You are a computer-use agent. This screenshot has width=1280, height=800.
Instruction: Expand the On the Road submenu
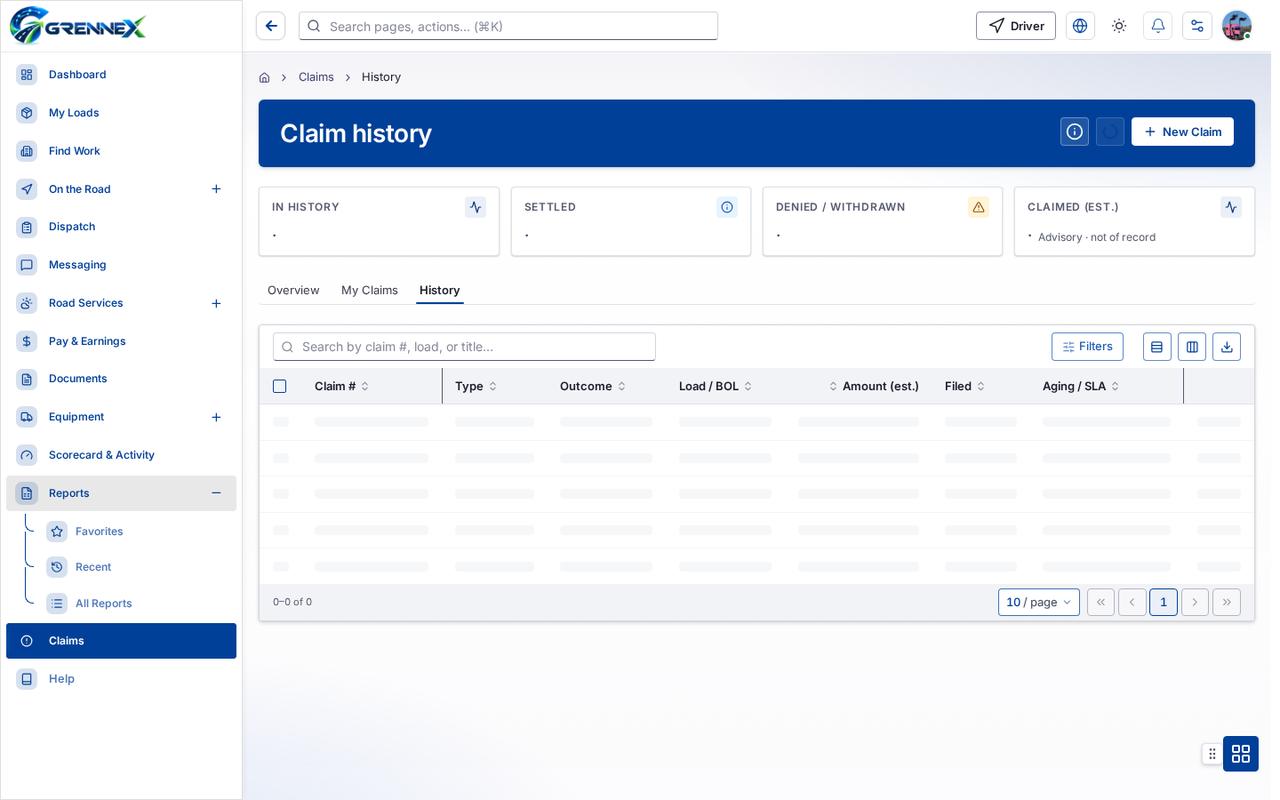pos(216,189)
